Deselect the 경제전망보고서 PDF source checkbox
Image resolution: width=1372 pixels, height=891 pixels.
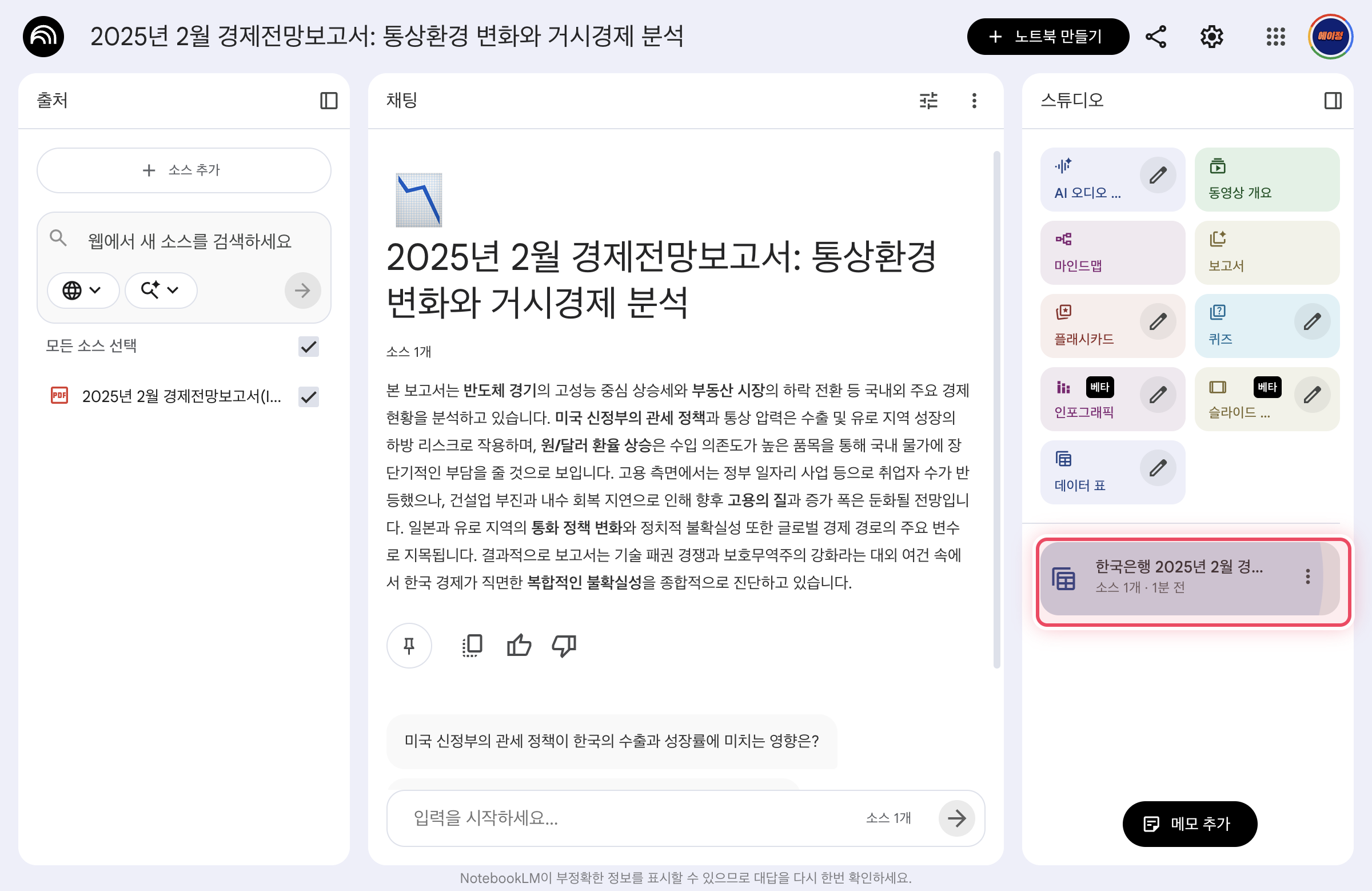click(x=308, y=397)
